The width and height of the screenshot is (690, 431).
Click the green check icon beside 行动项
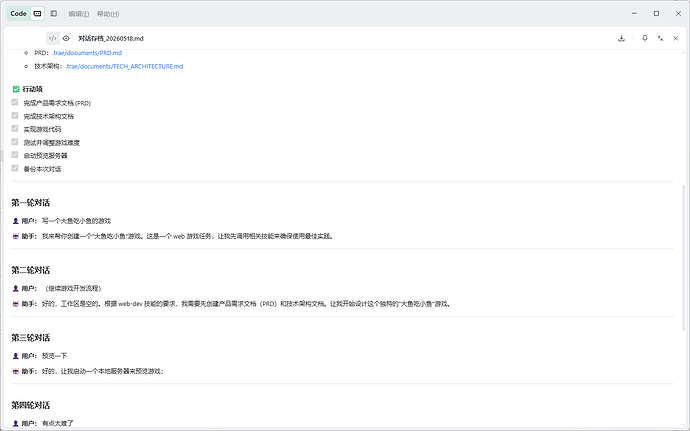[x=16, y=89]
